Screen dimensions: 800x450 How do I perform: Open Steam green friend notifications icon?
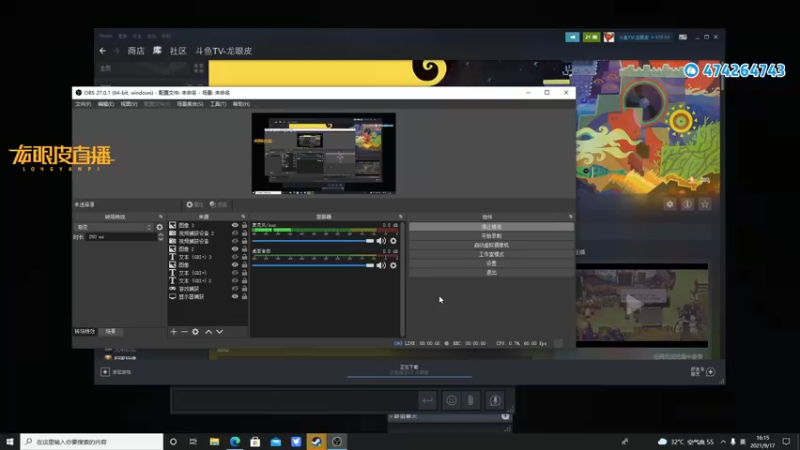click(591, 37)
